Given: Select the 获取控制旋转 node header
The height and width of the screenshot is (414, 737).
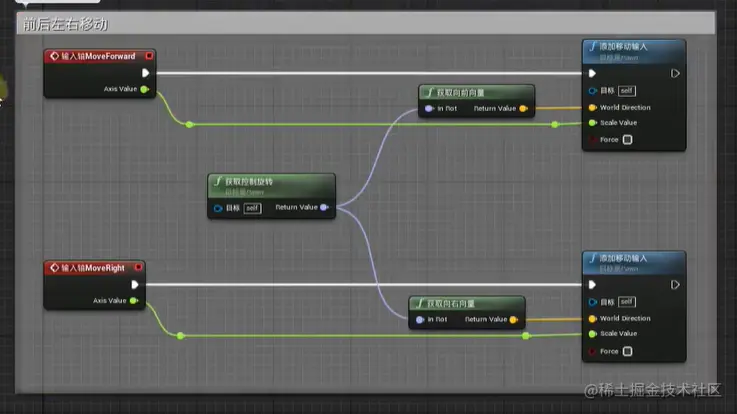Looking at the screenshot, I should coord(271,186).
